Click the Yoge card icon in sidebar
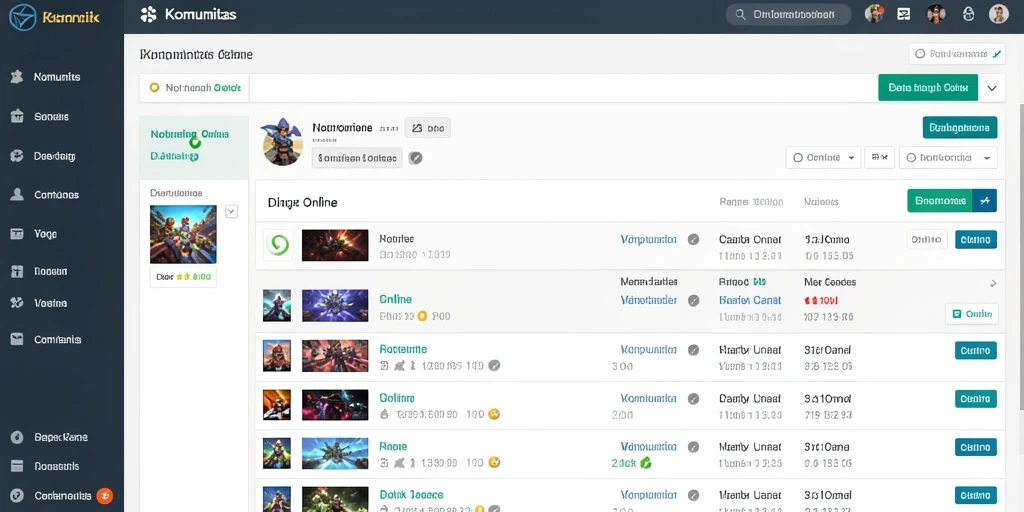This screenshot has height=512, width=1024. pos(18,233)
